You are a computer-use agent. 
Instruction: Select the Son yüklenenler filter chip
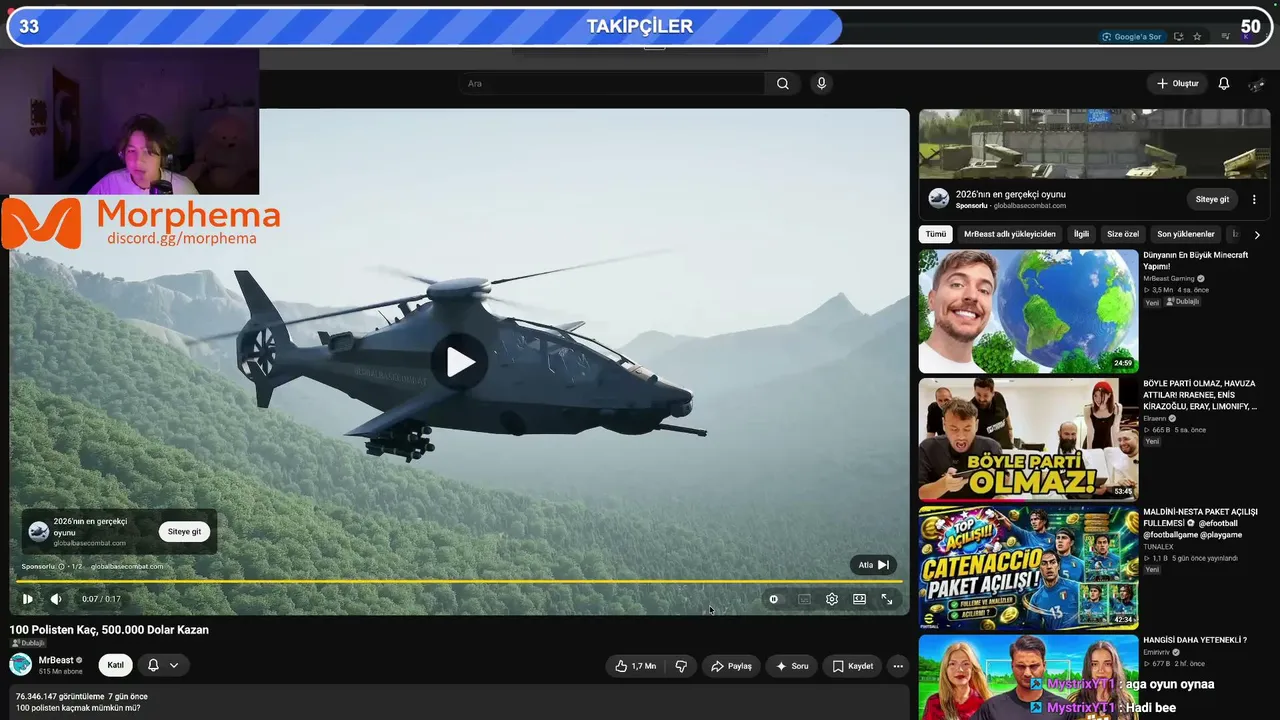point(1186,234)
